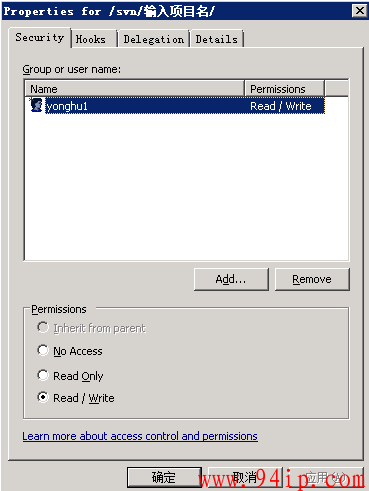Click the empty area of user list

[x=187, y=187]
